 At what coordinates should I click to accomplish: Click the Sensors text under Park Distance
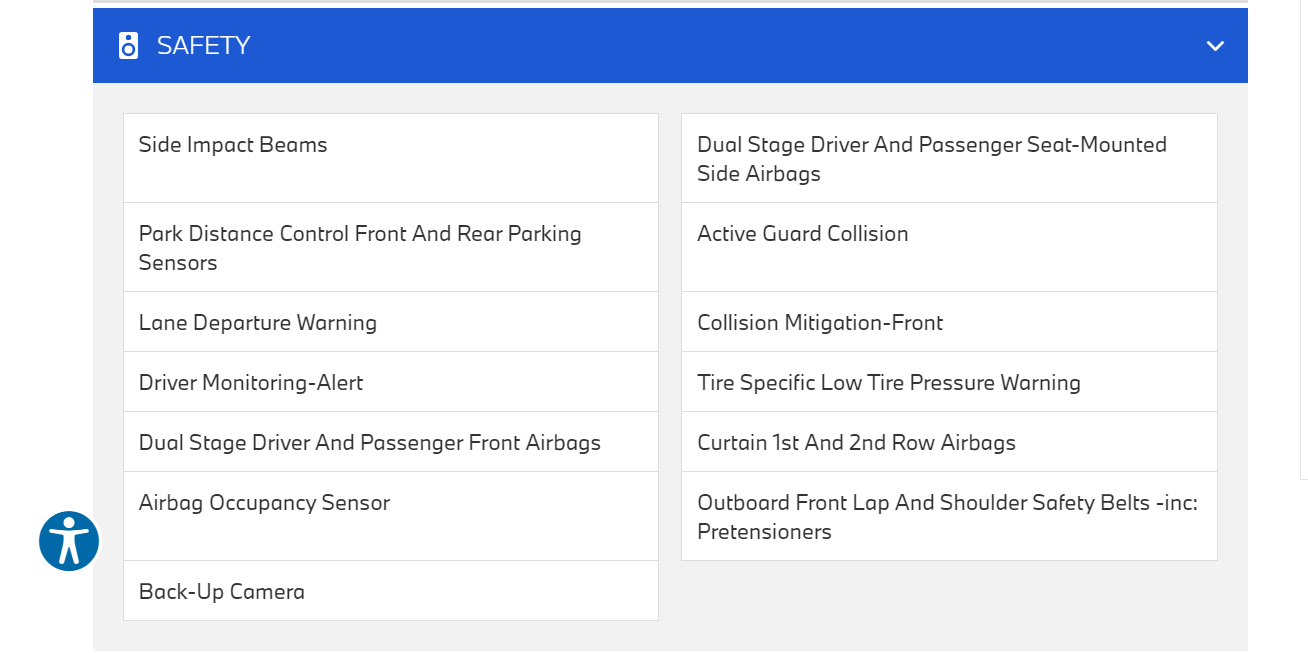[x=178, y=263]
